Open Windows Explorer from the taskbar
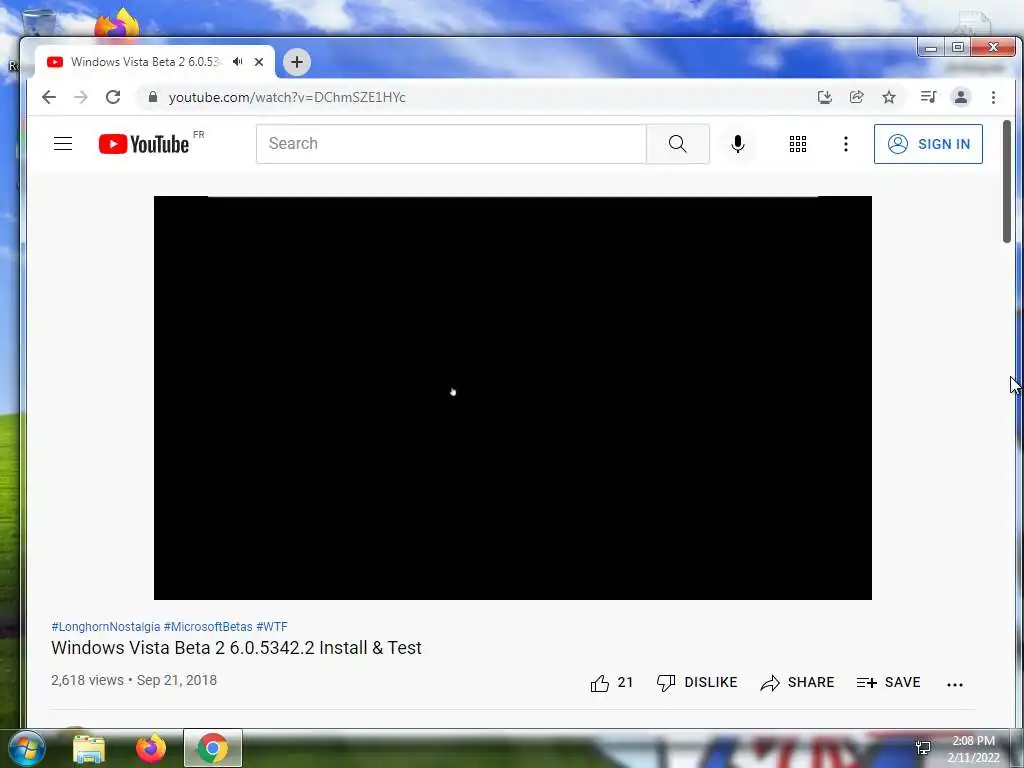Screen dimensions: 1024x768 (x=89, y=748)
